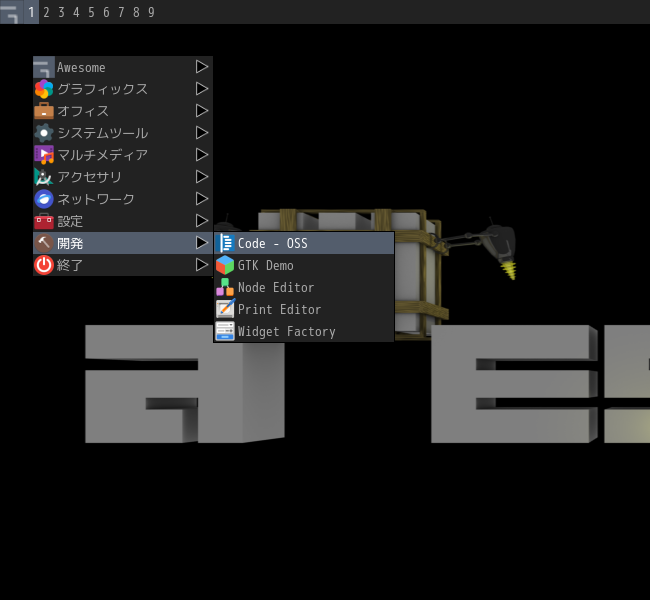Click the Node Editor icon
The width and height of the screenshot is (650, 600).
point(225,287)
